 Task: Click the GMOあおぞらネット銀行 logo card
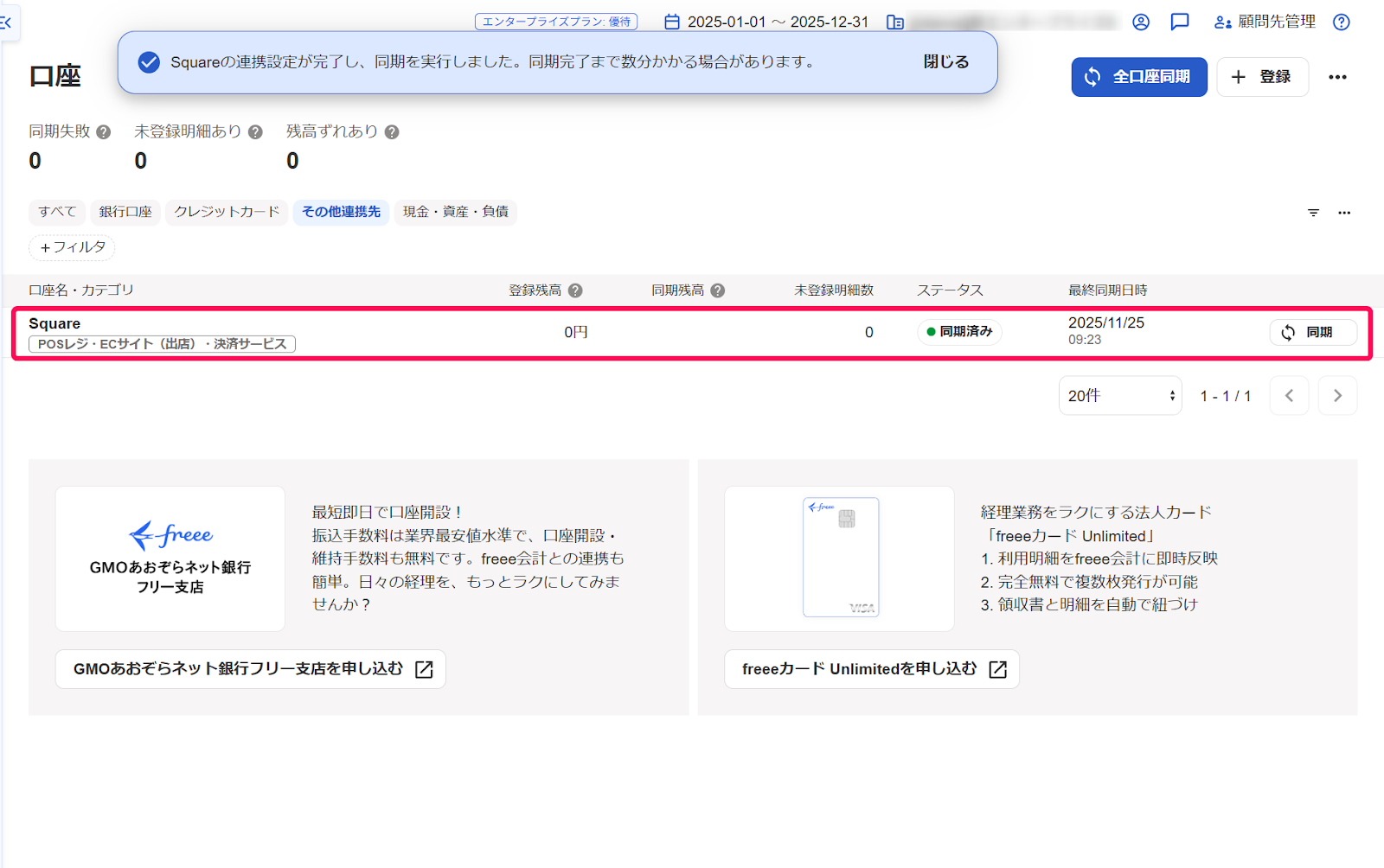click(x=170, y=558)
